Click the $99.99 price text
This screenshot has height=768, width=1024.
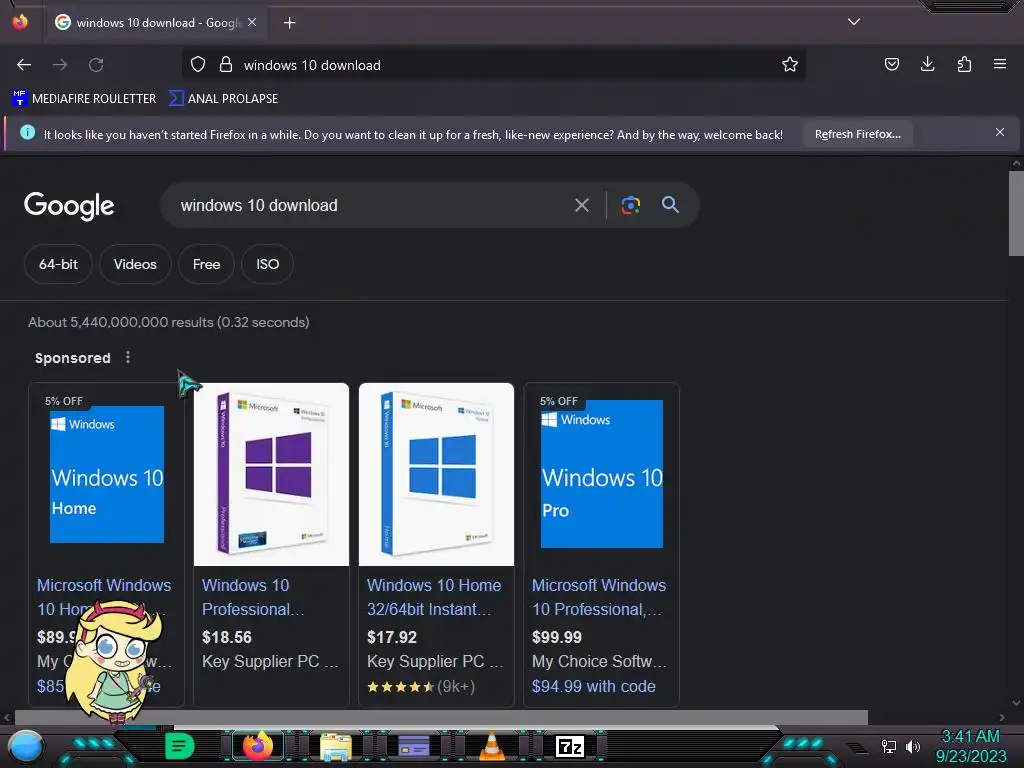pyautogui.click(x=557, y=637)
